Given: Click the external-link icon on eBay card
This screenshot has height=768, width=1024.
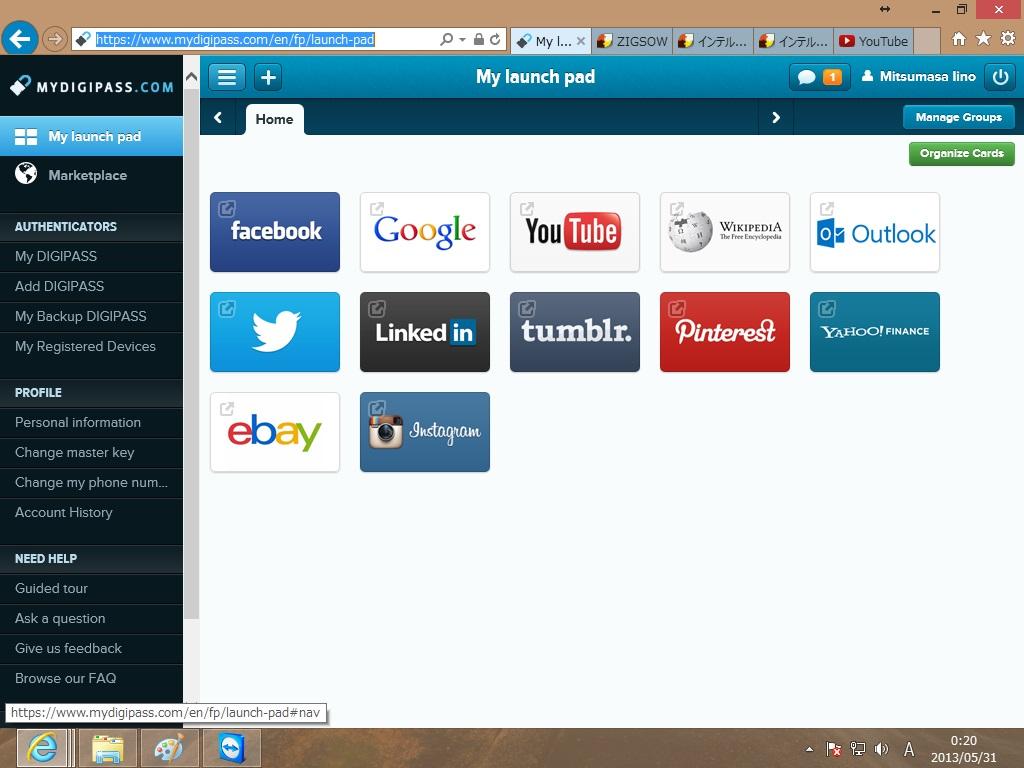Looking at the screenshot, I should (x=227, y=409).
